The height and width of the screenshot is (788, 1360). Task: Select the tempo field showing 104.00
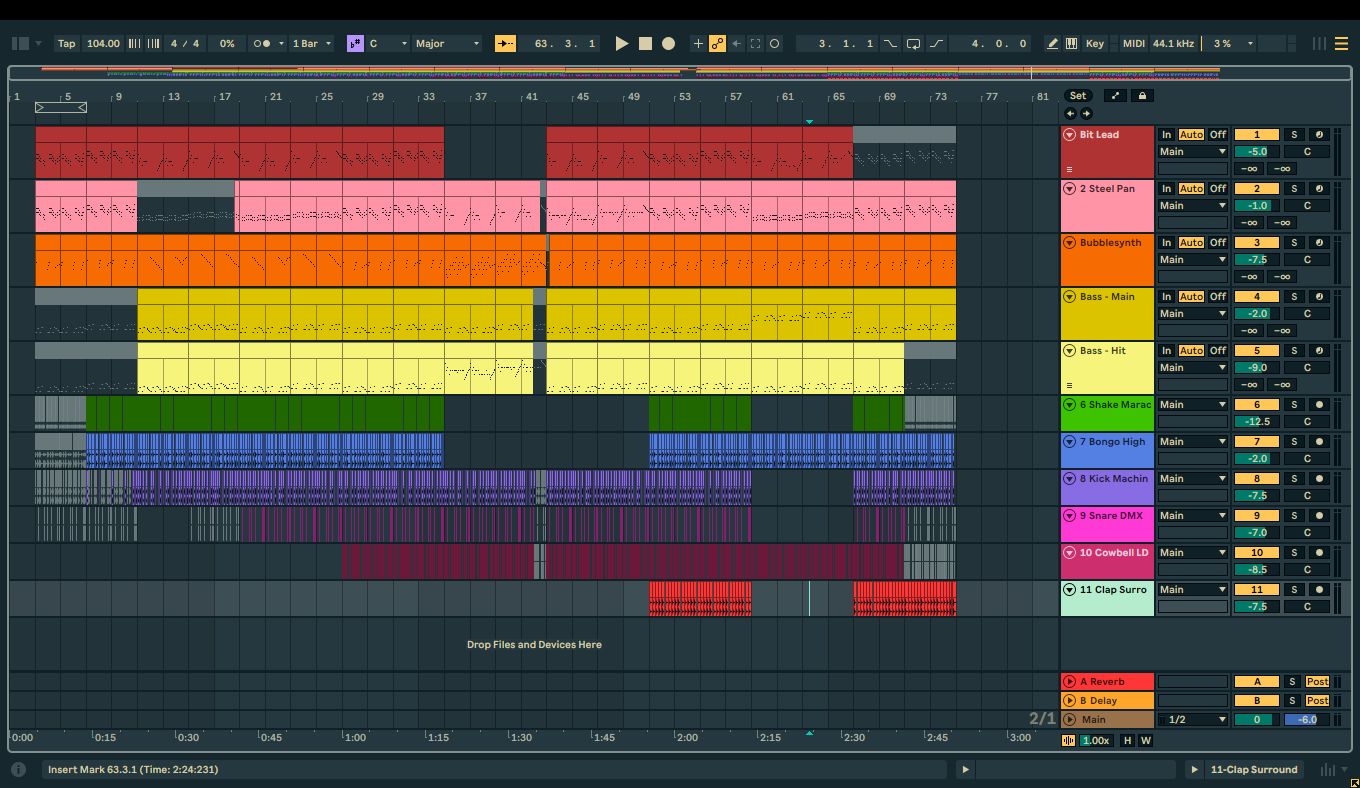pyautogui.click(x=103, y=44)
